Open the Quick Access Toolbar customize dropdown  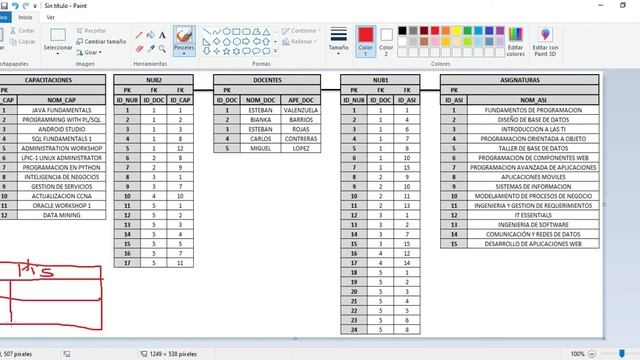point(35,6)
